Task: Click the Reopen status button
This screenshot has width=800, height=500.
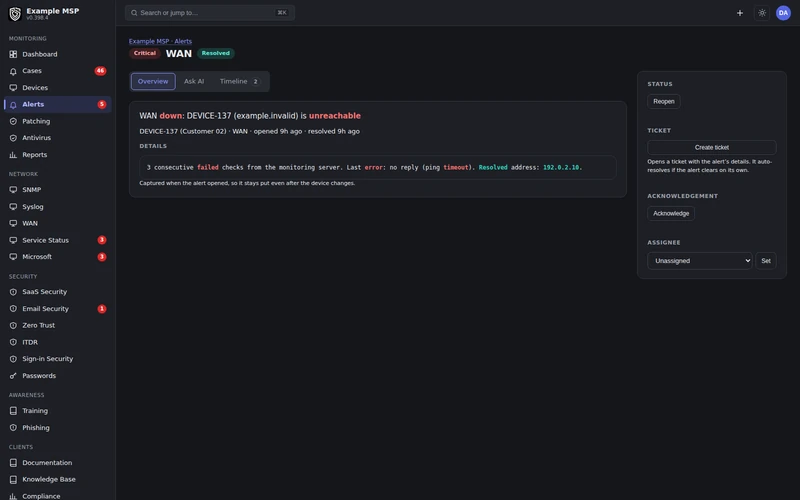Action: click(664, 102)
